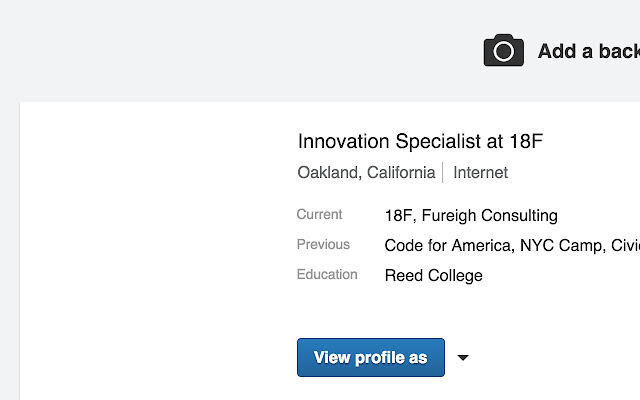Click the truncated 'Civic' entry in Previous row
The image size is (640, 400).
(x=625, y=245)
